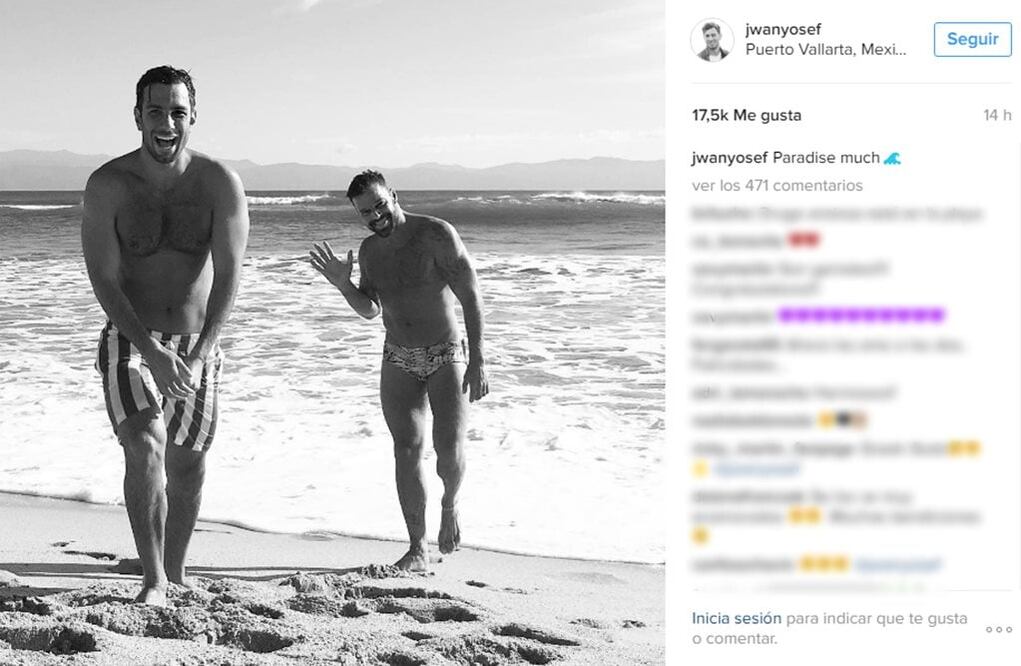
Task: Click the 14 h timestamp
Action: (997, 115)
